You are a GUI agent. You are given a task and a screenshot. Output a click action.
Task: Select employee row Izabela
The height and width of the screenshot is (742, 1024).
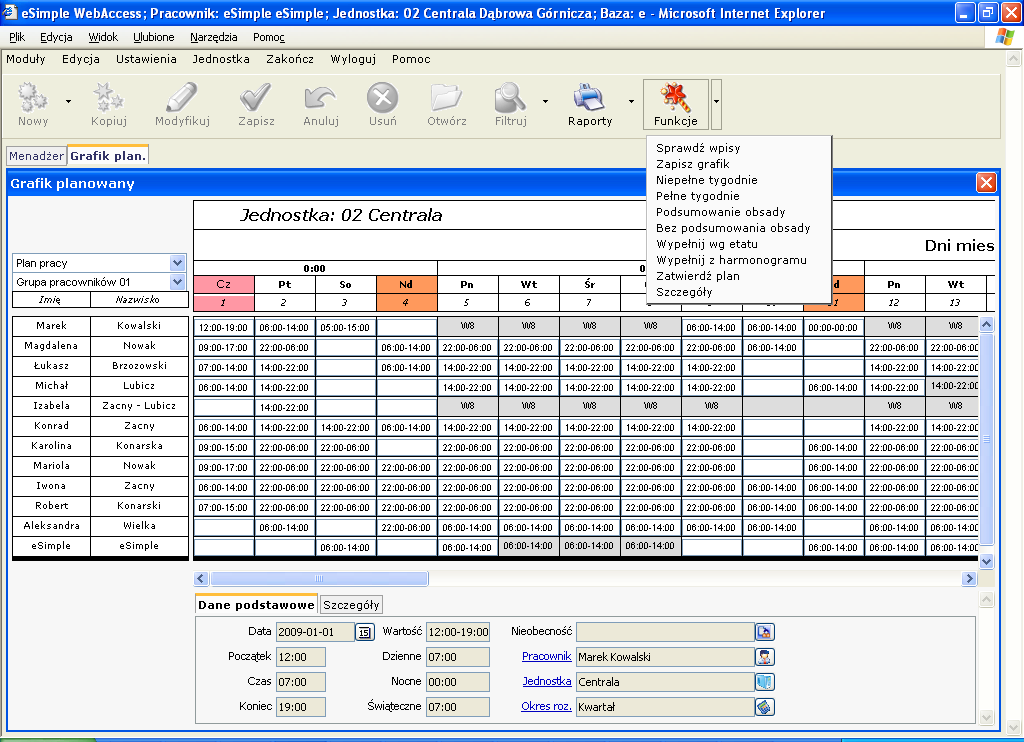tap(101, 406)
